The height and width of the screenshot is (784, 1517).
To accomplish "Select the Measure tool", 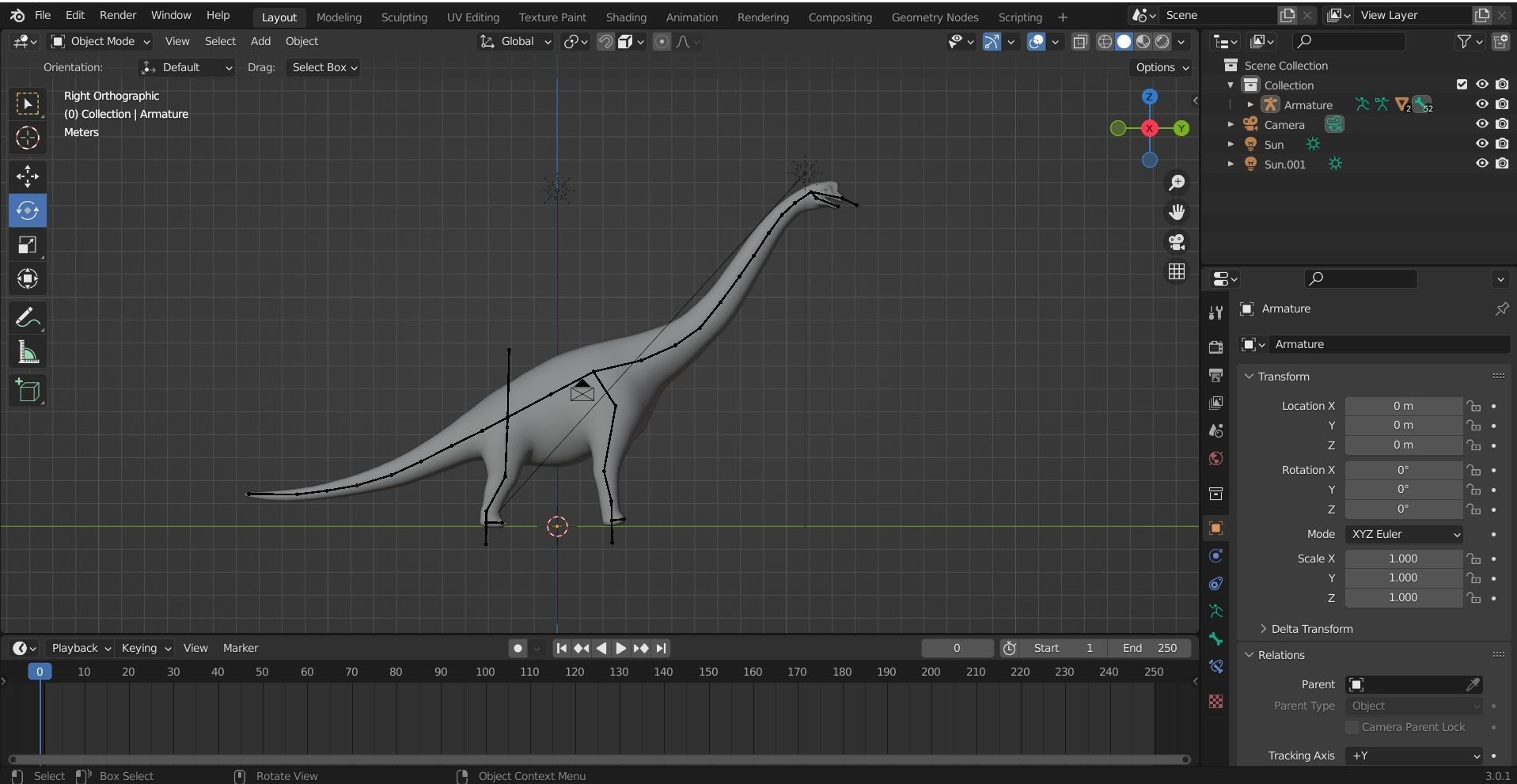I will 28,352.
